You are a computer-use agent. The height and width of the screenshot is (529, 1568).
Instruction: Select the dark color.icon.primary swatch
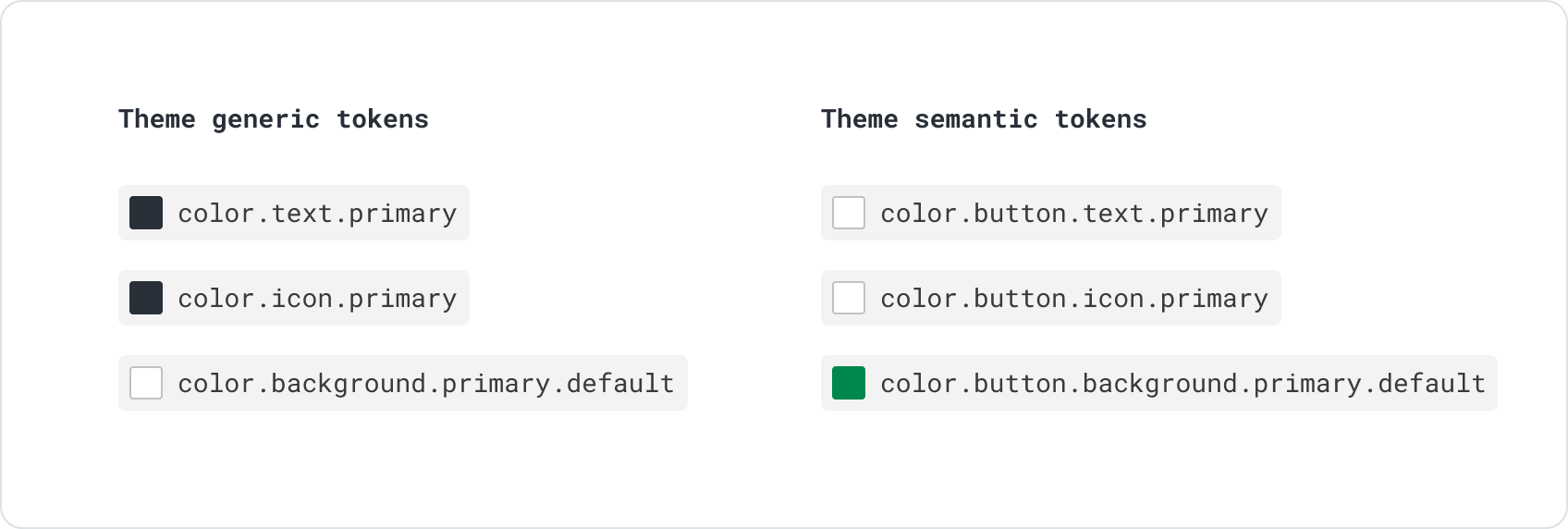pos(146,298)
